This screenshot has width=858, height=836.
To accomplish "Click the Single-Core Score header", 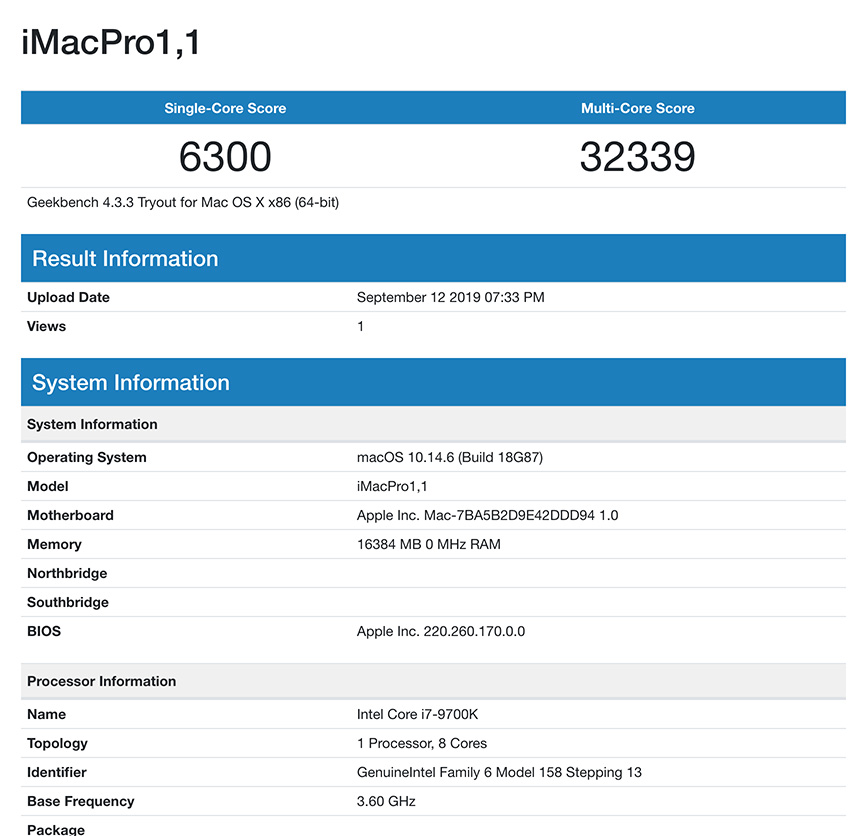I will coord(225,108).
